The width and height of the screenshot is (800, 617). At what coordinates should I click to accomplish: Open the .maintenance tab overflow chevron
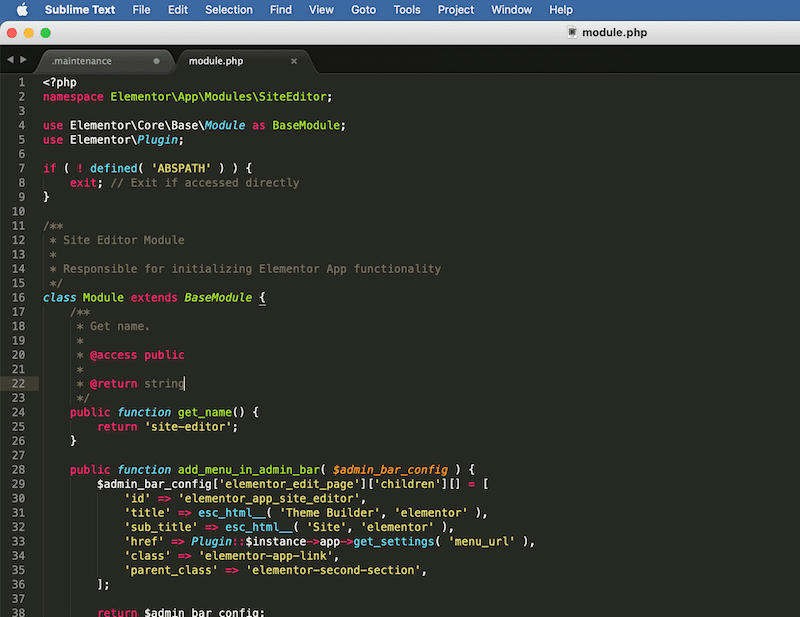pyautogui.click(x=155, y=60)
